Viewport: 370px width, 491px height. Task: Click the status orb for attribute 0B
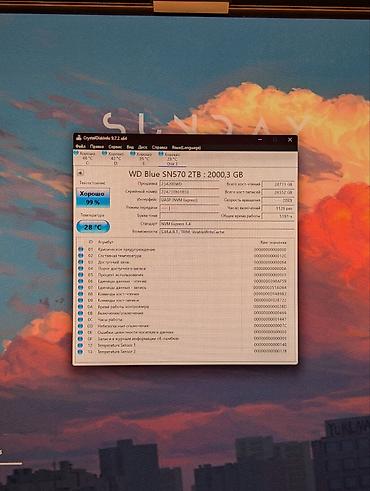[81, 313]
